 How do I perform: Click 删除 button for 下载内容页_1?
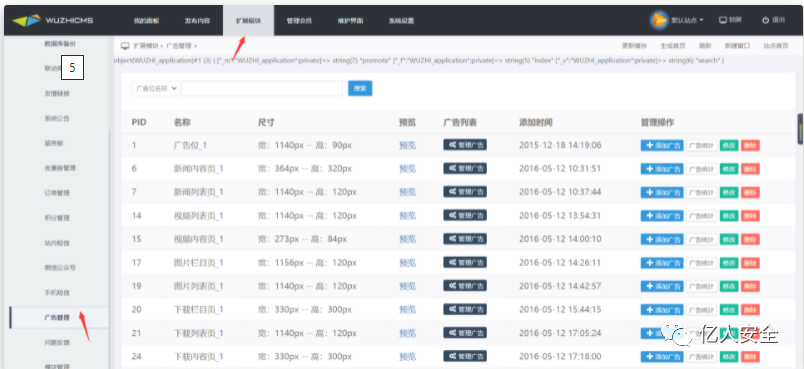[x=750, y=357]
